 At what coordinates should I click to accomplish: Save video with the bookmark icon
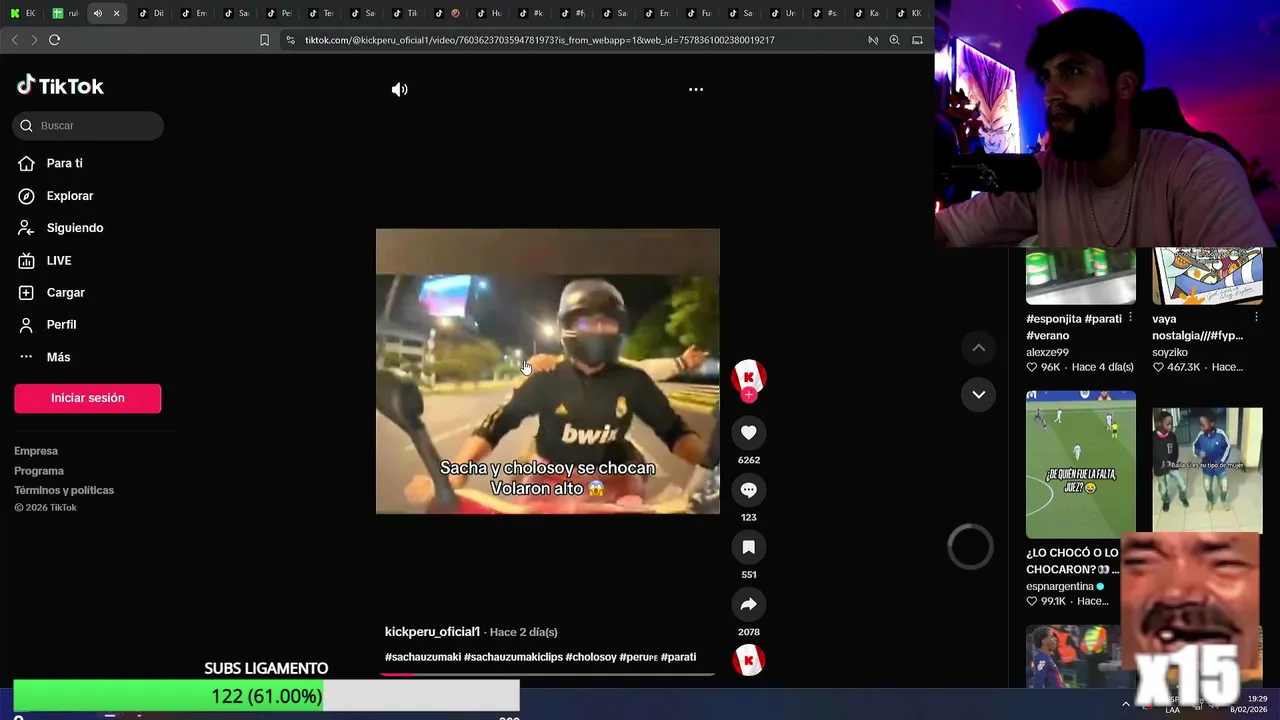click(749, 547)
